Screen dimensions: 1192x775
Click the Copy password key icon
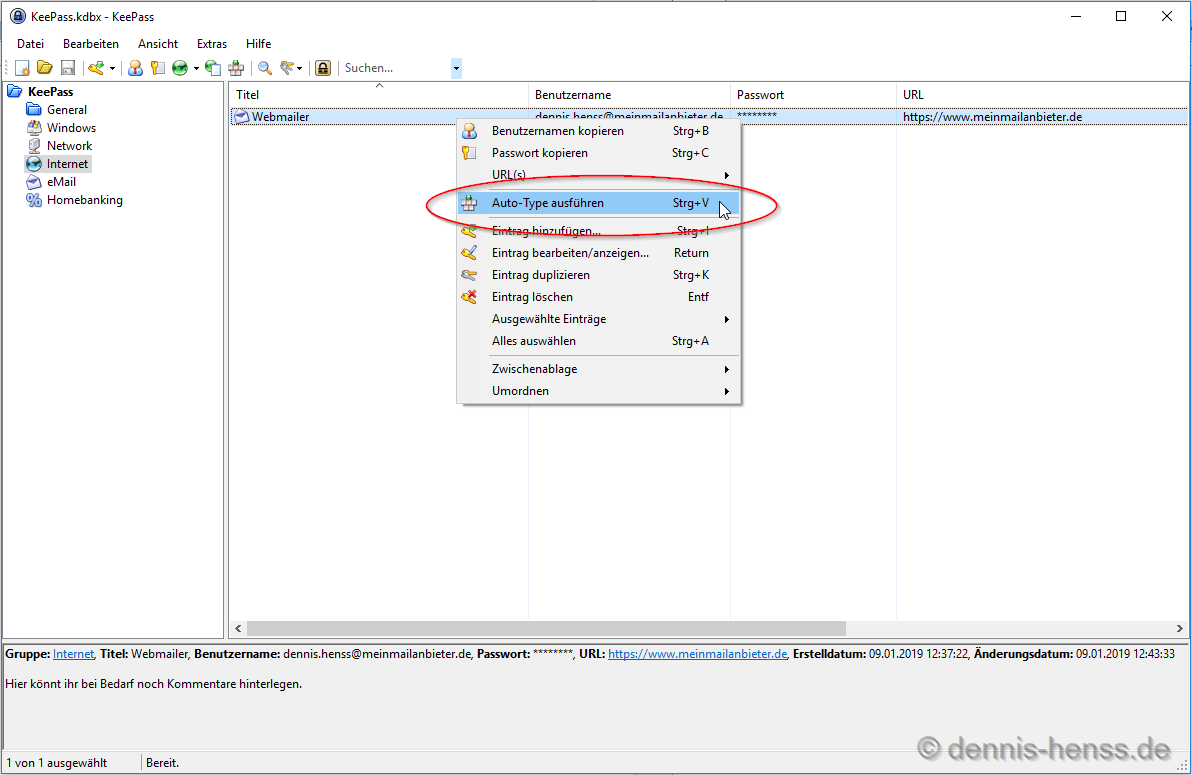[x=157, y=68]
